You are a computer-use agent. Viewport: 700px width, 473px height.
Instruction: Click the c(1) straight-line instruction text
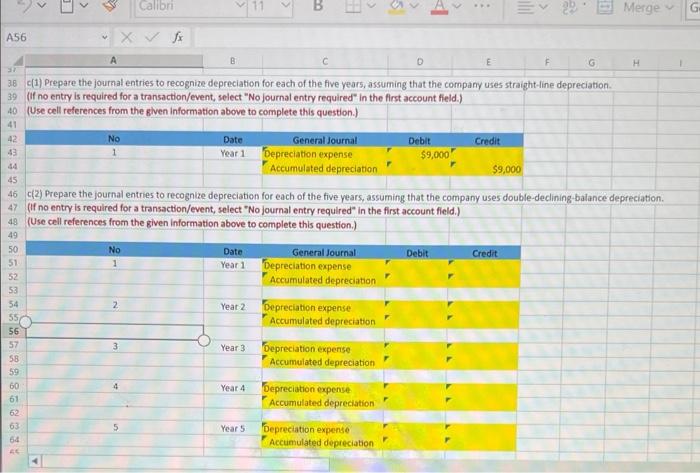coord(319,84)
